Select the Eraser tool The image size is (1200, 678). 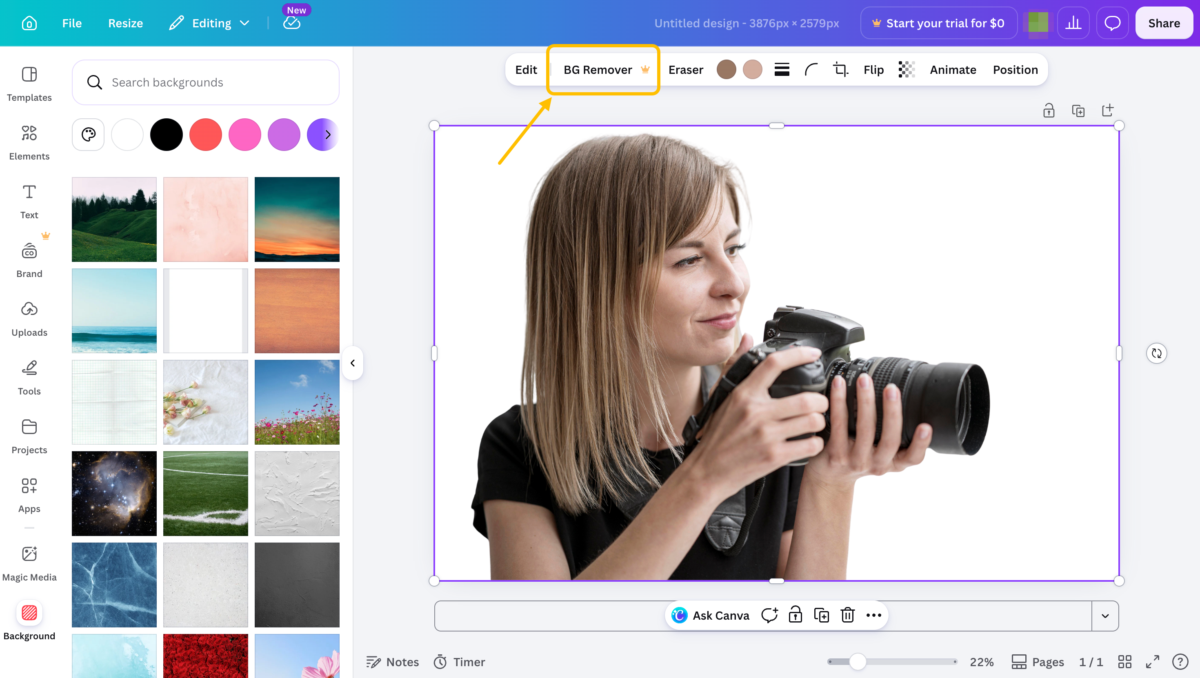click(x=686, y=70)
